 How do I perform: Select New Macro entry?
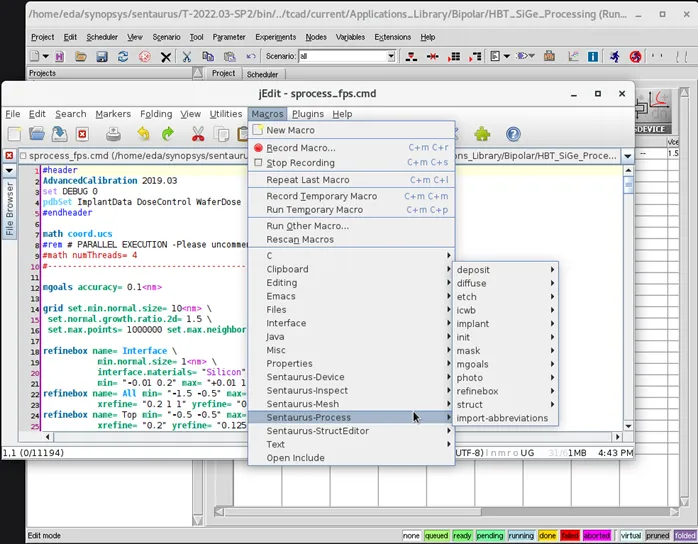click(x=351, y=130)
